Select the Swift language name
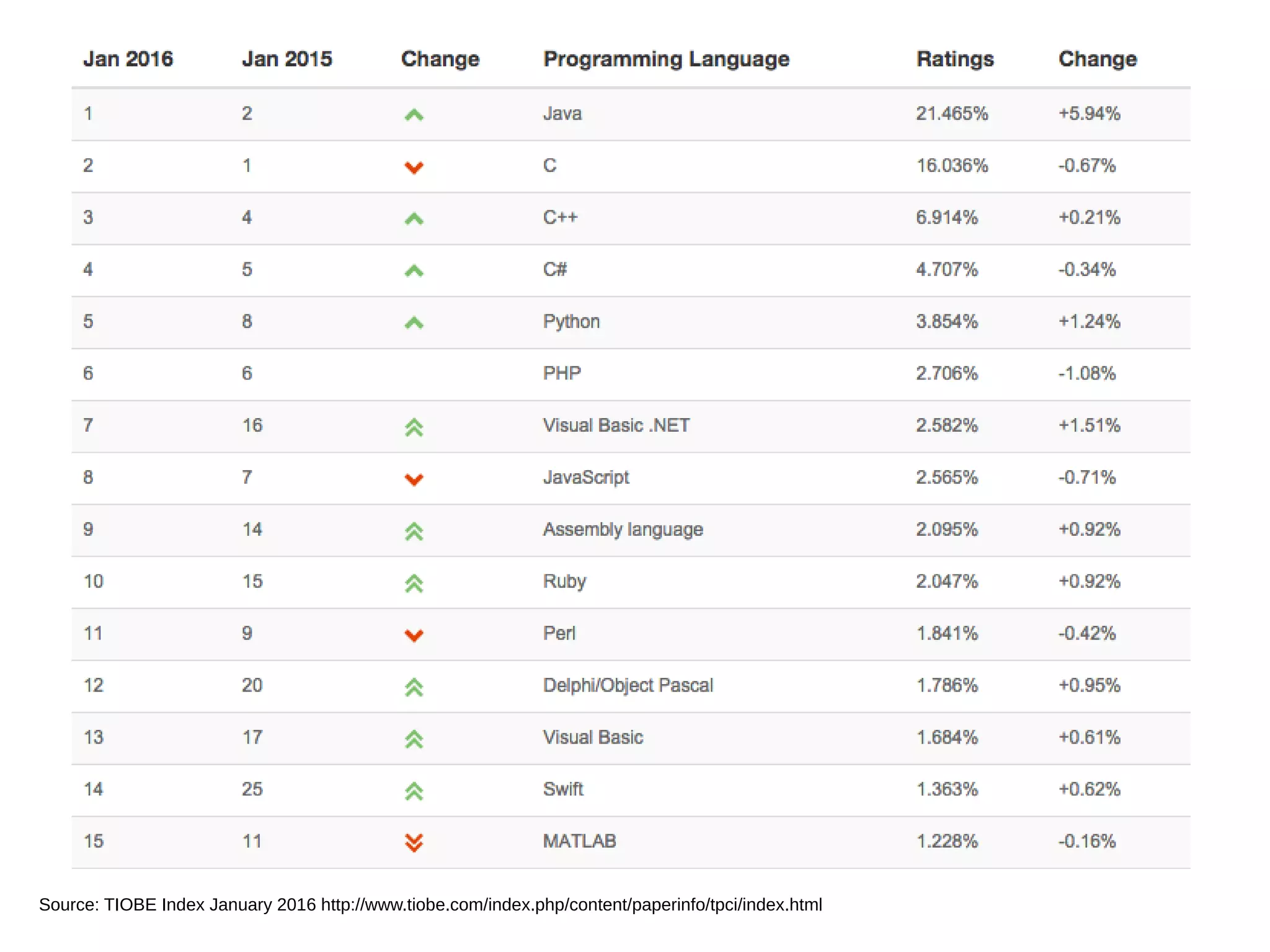Screen dimensions: 1270x952 [x=563, y=789]
